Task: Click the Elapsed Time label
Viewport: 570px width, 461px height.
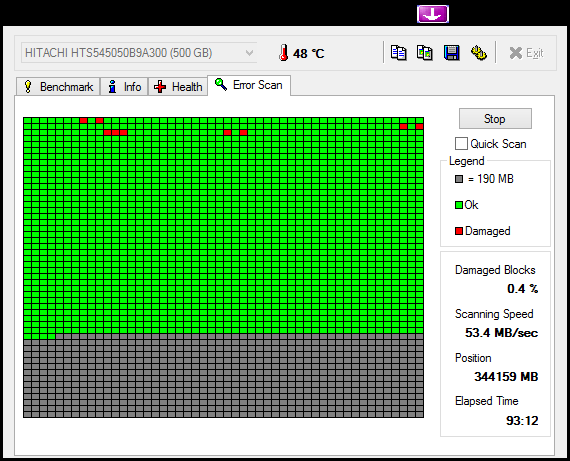Action: coord(486,401)
